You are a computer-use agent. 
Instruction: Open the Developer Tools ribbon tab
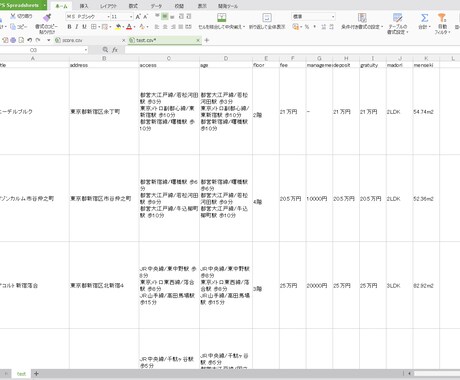point(228,6)
